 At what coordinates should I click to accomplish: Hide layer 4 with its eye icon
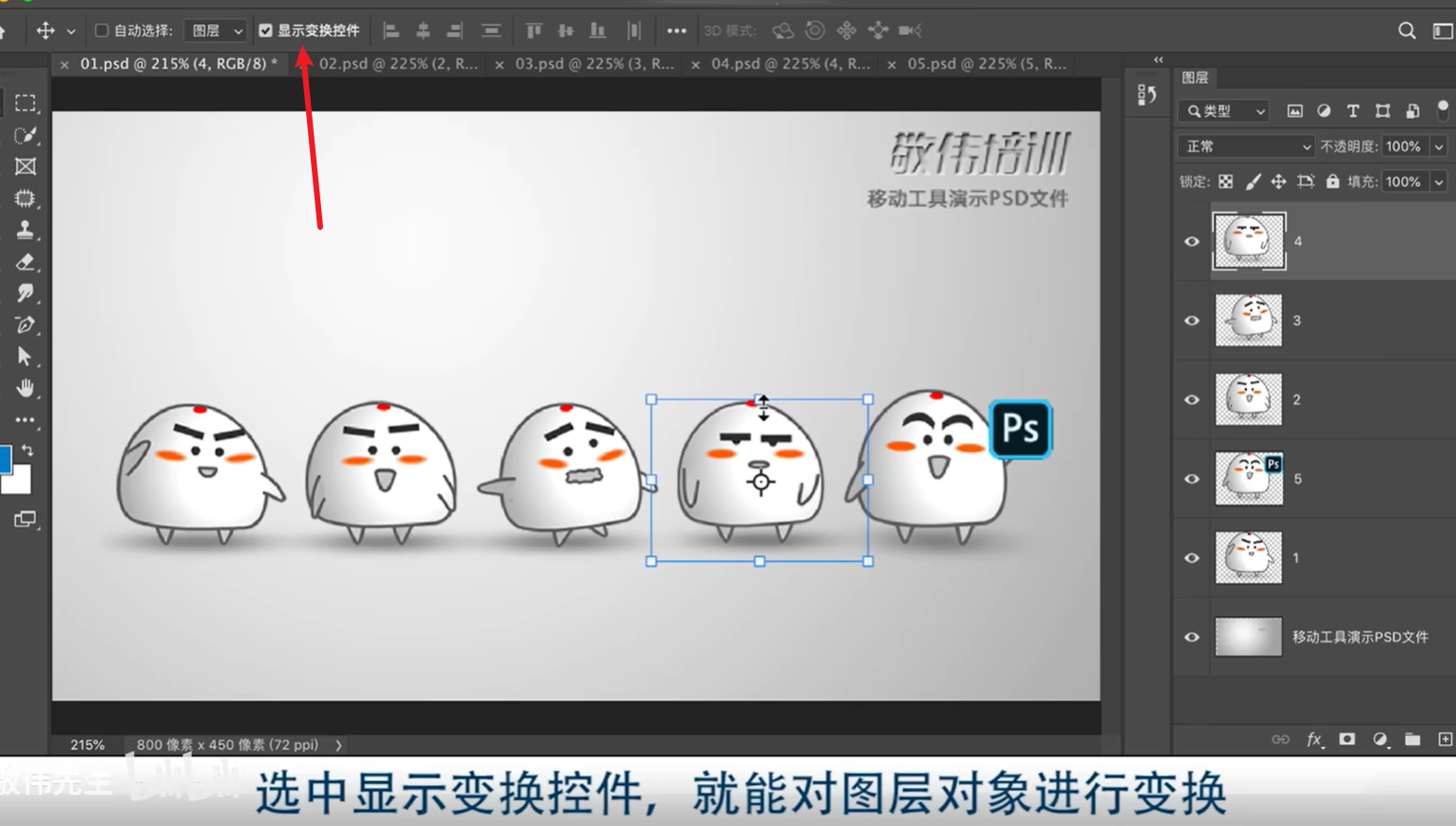tap(1192, 241)
